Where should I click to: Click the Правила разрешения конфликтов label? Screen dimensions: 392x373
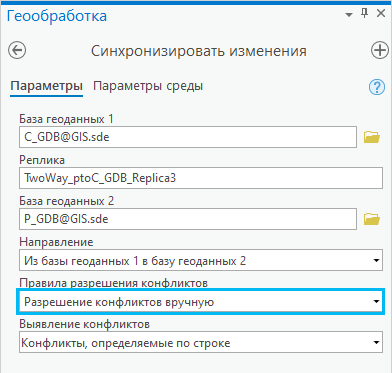pos(114,283)
